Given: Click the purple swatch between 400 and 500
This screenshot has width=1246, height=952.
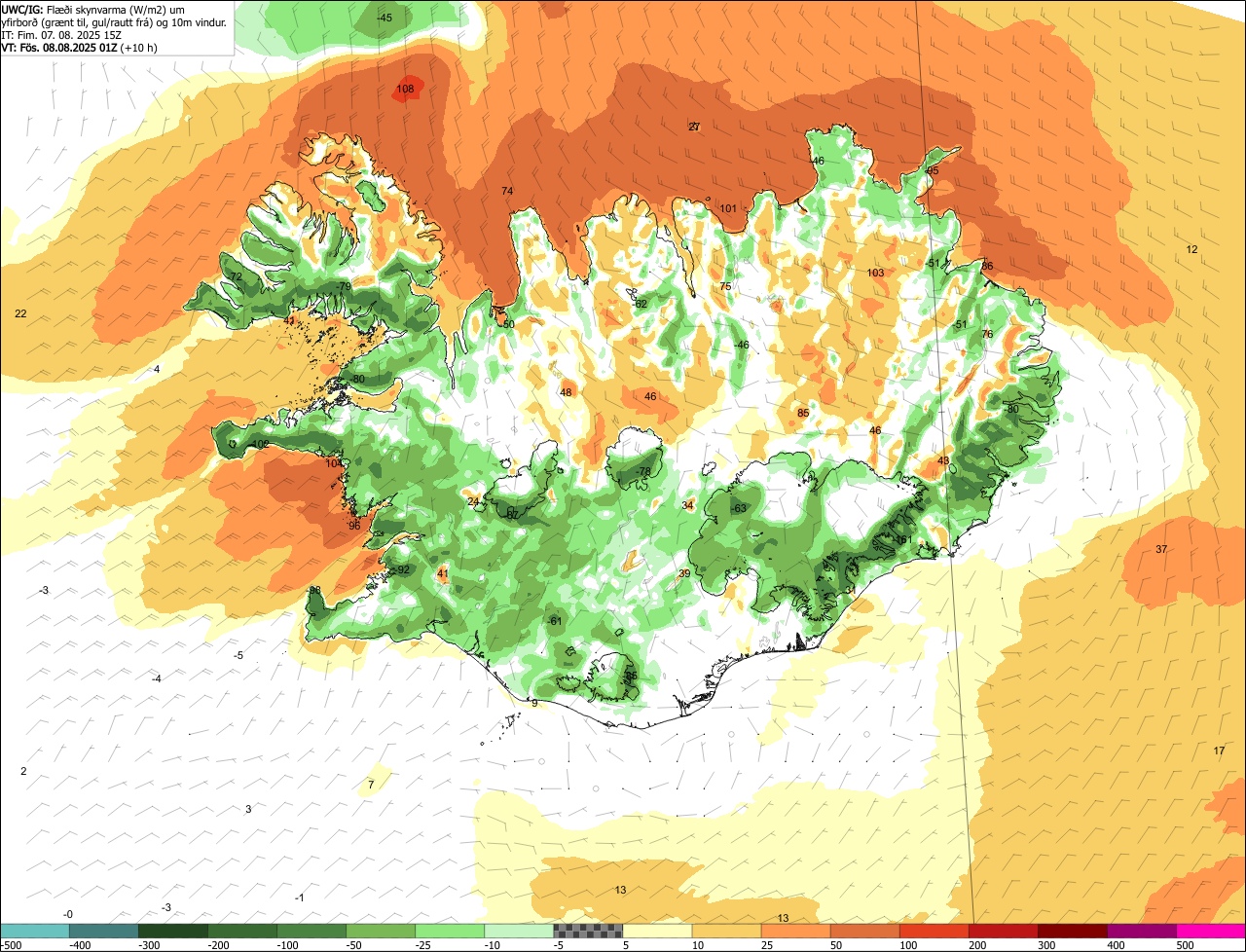Looking at the screenshot, I should [x=1142, y=931].
